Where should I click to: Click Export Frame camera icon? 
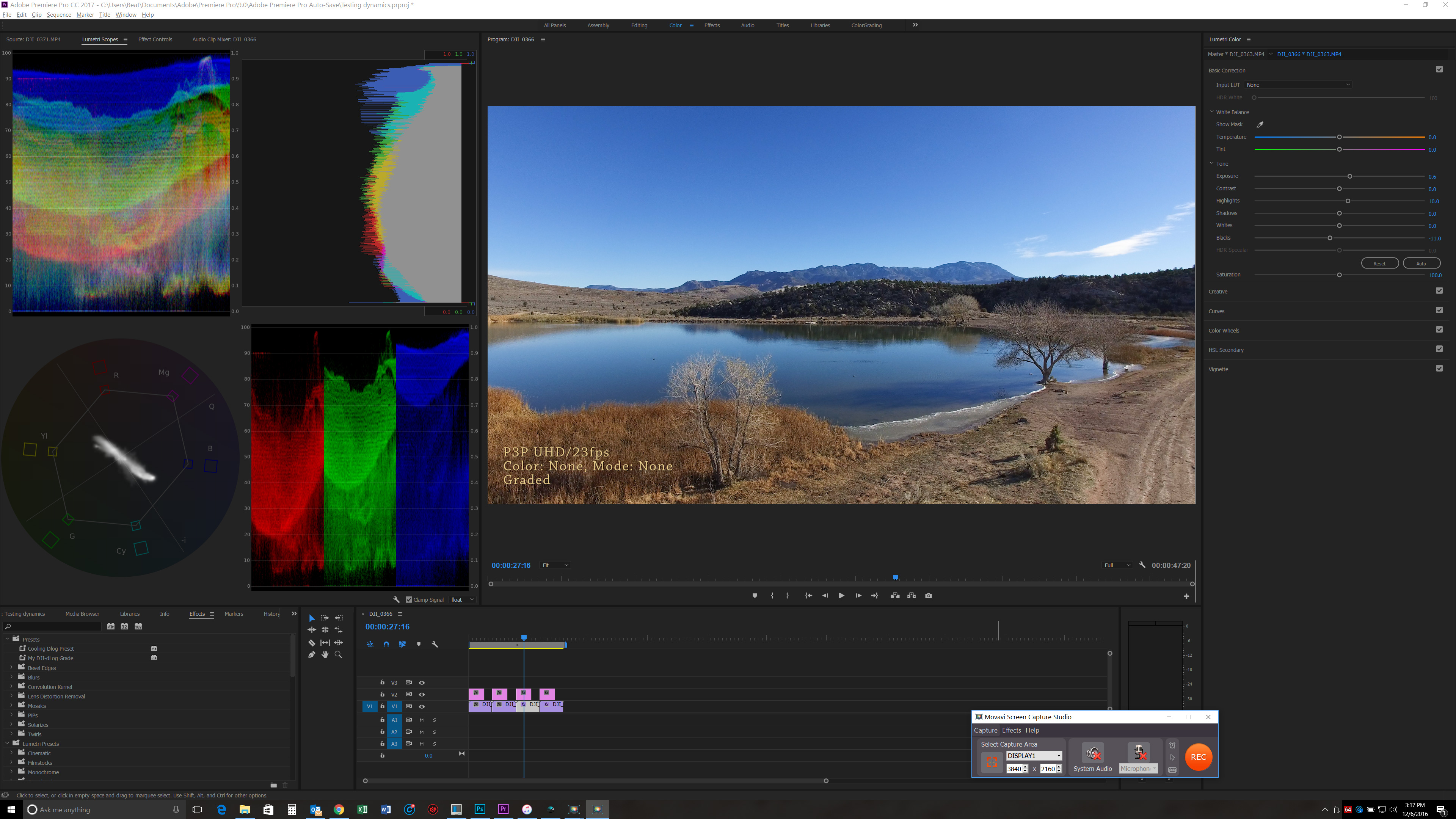tap(928, 595)
